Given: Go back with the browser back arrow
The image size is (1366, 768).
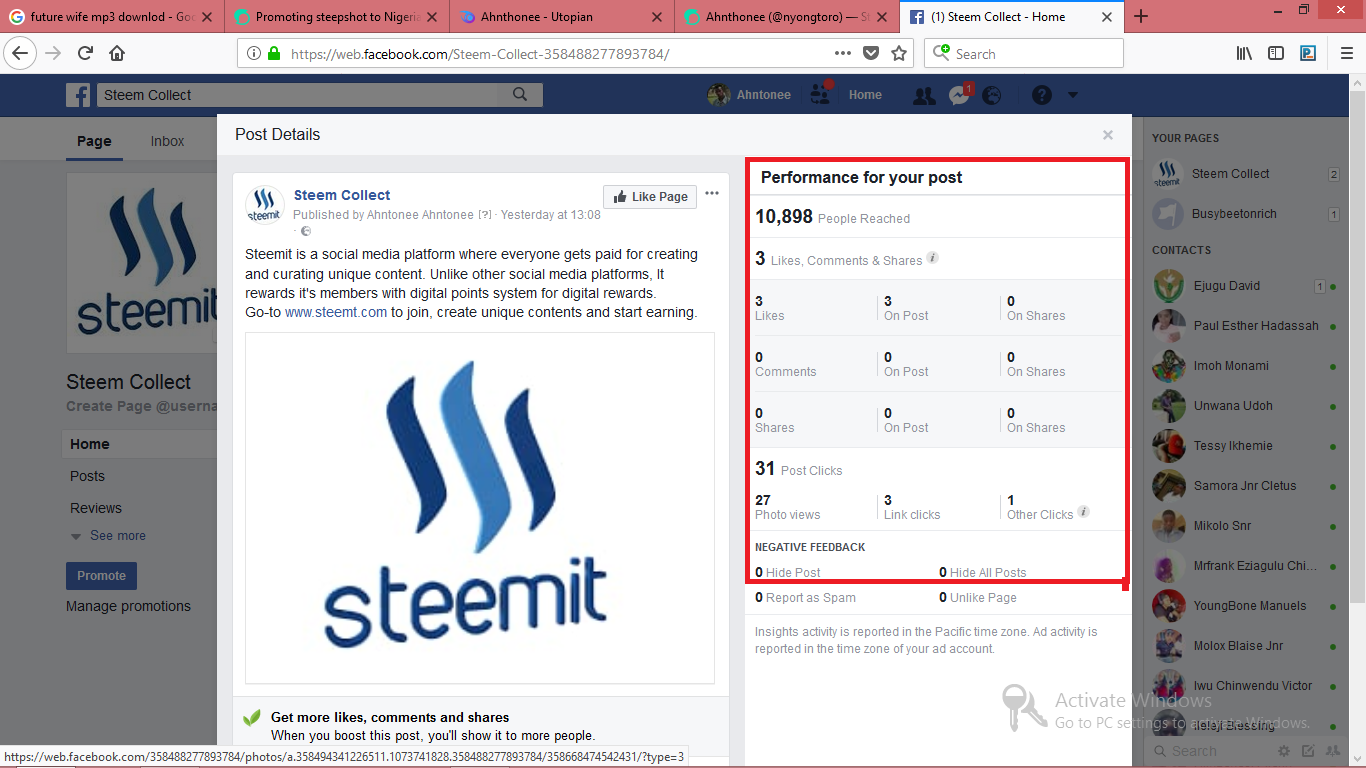Looking at the screenshot, I should [21, 53].
